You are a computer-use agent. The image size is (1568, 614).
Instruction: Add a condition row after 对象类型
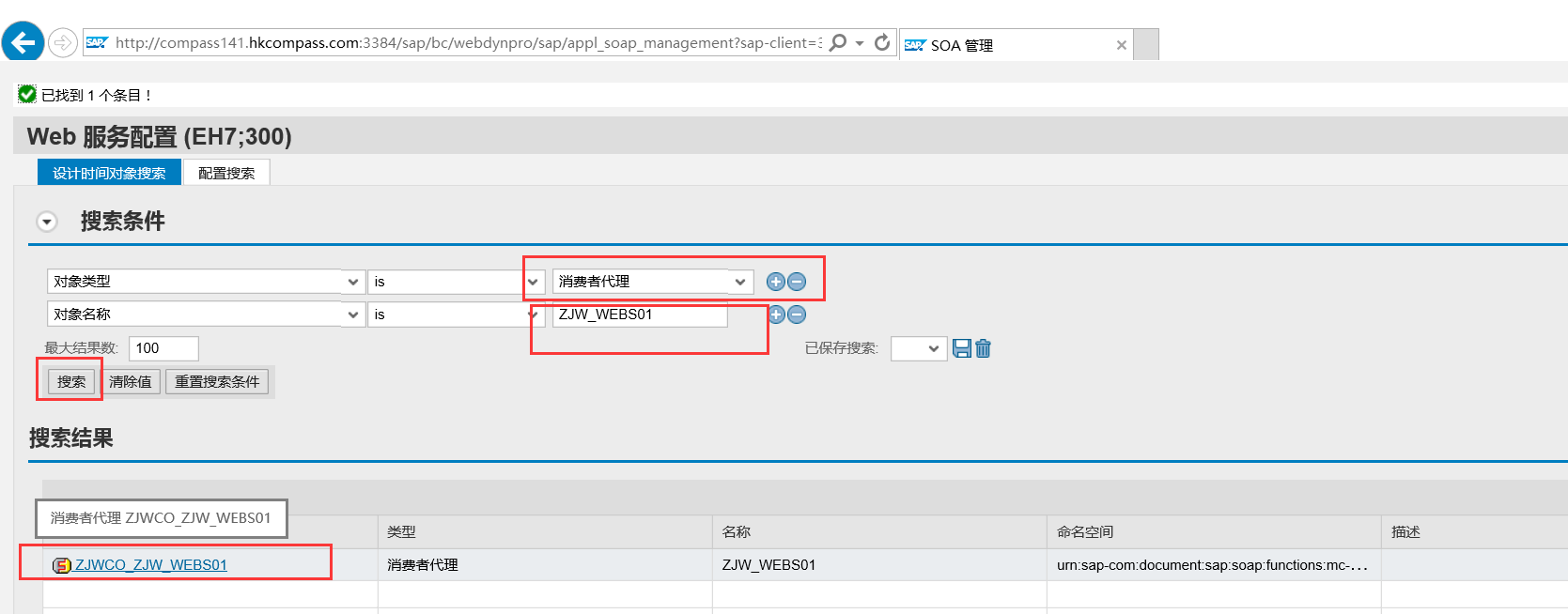[776, 282]
